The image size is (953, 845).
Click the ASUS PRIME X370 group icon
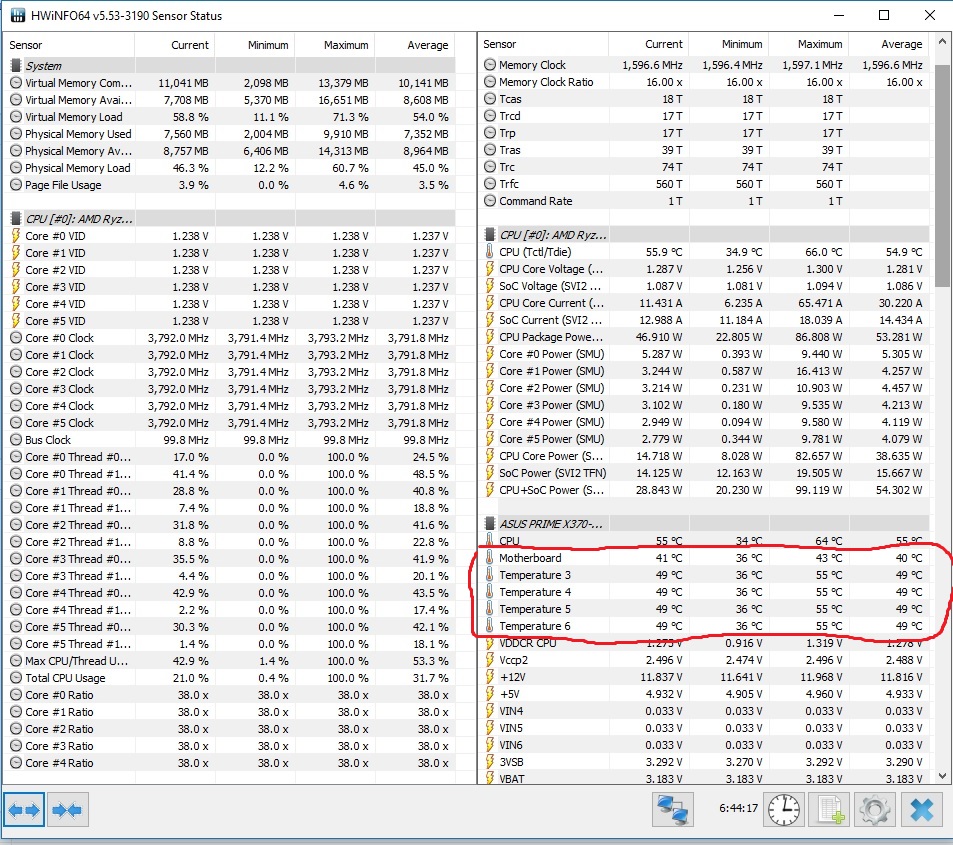point(490,524)
